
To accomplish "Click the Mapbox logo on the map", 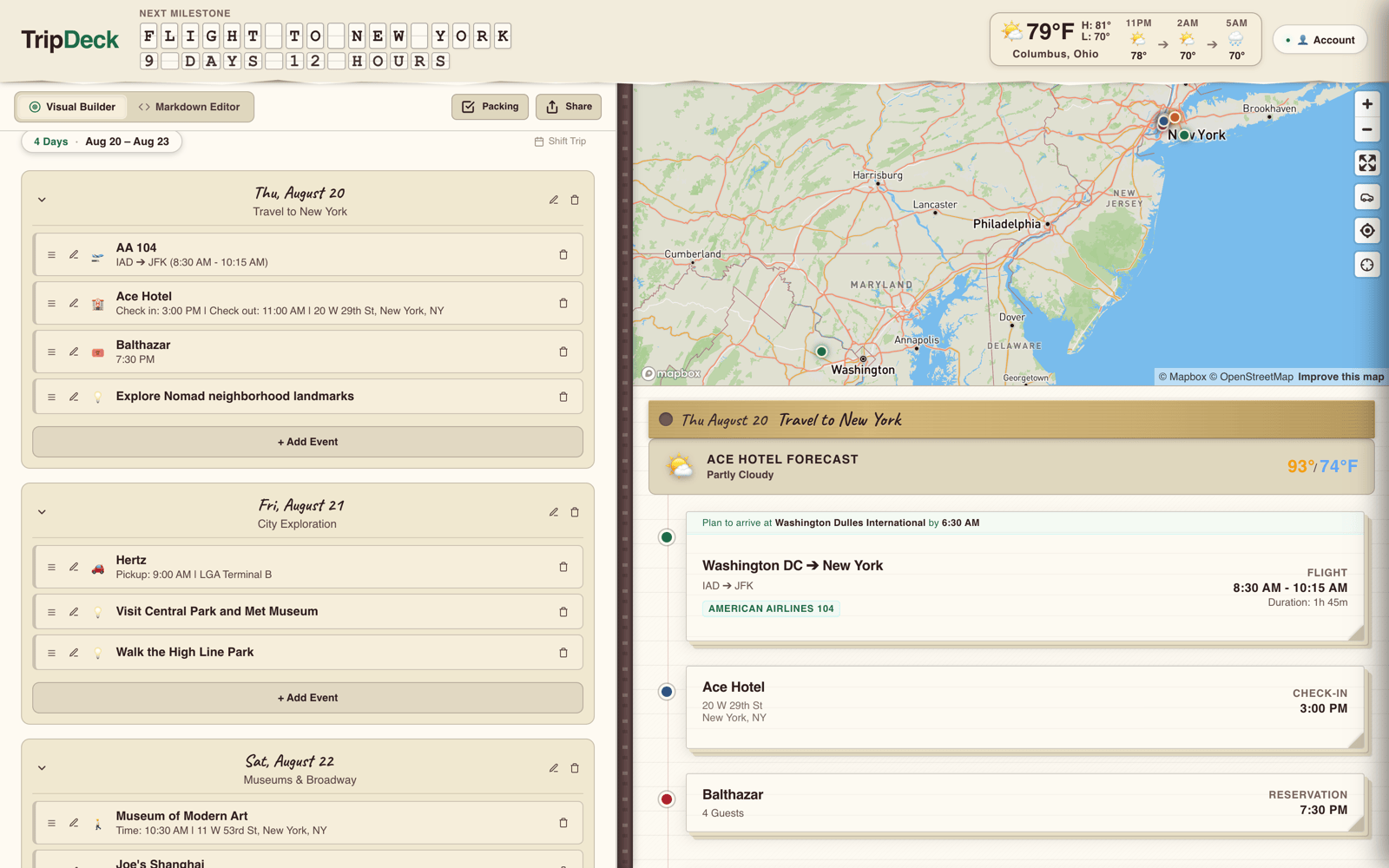I will [x=672, y=373].
